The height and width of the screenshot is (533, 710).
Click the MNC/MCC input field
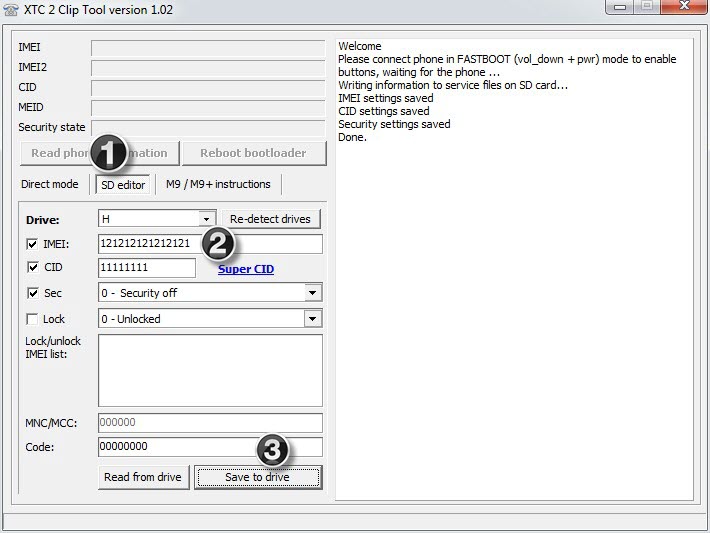click(x=210, y=423)
